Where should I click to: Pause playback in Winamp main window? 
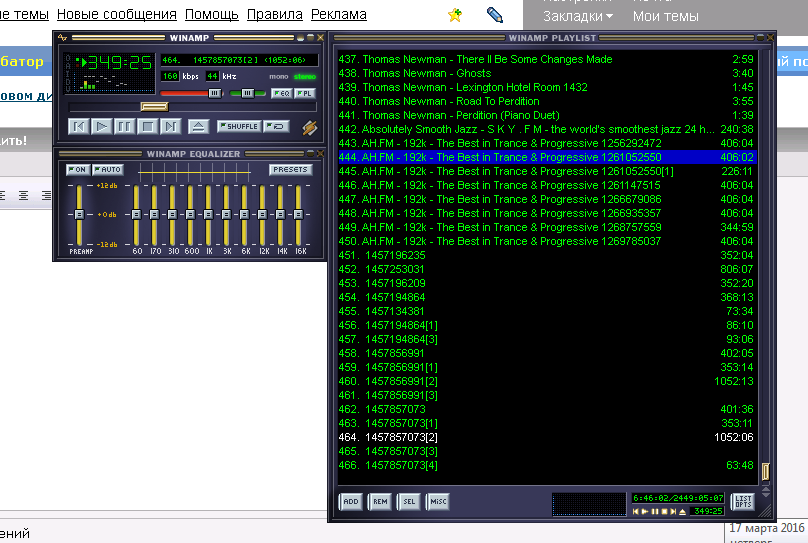coord(125,126)
